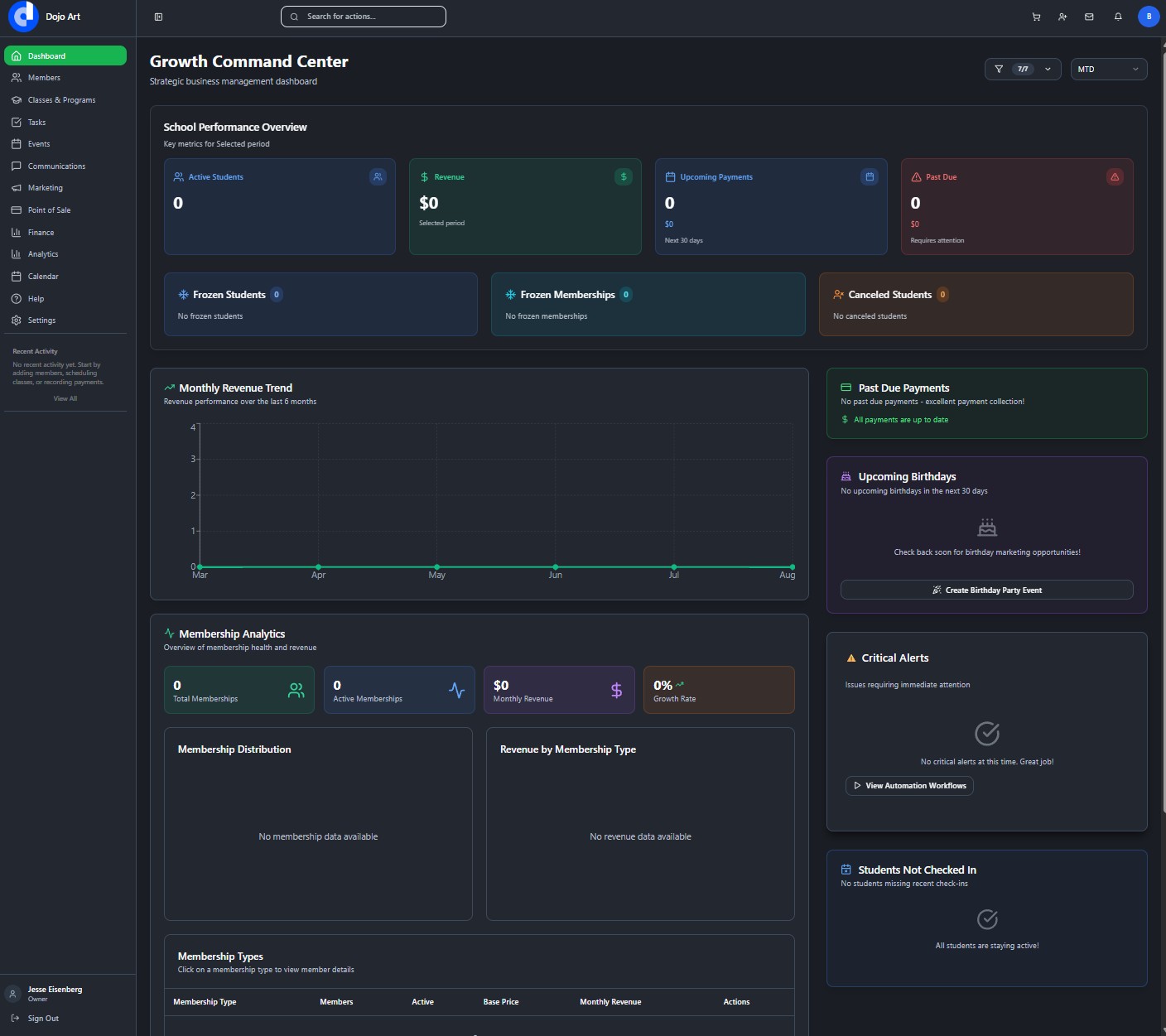Click the Past Due warning icon

[x=1115, y=176]
